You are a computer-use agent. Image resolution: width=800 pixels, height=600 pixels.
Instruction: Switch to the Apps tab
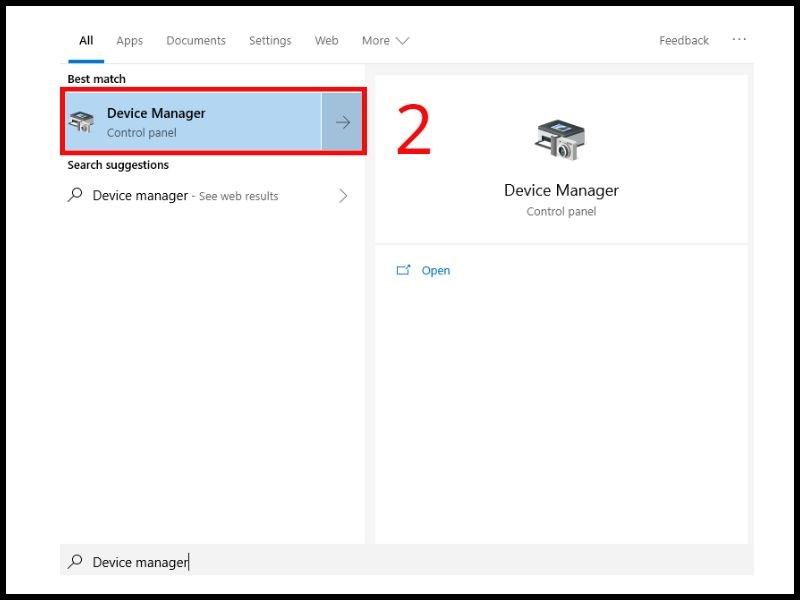[129, 40]
